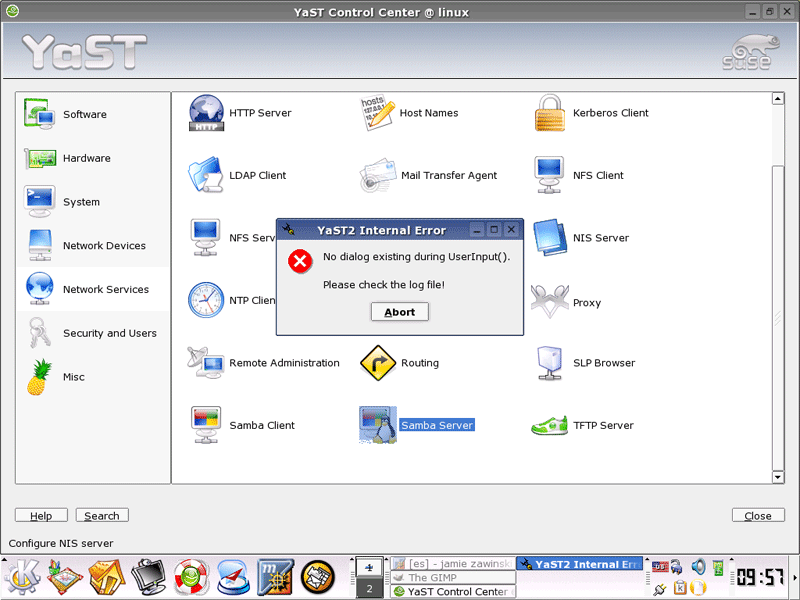Open the Klipper clipboard tray icon
This screenshot has width=800, height=600.
680,588
